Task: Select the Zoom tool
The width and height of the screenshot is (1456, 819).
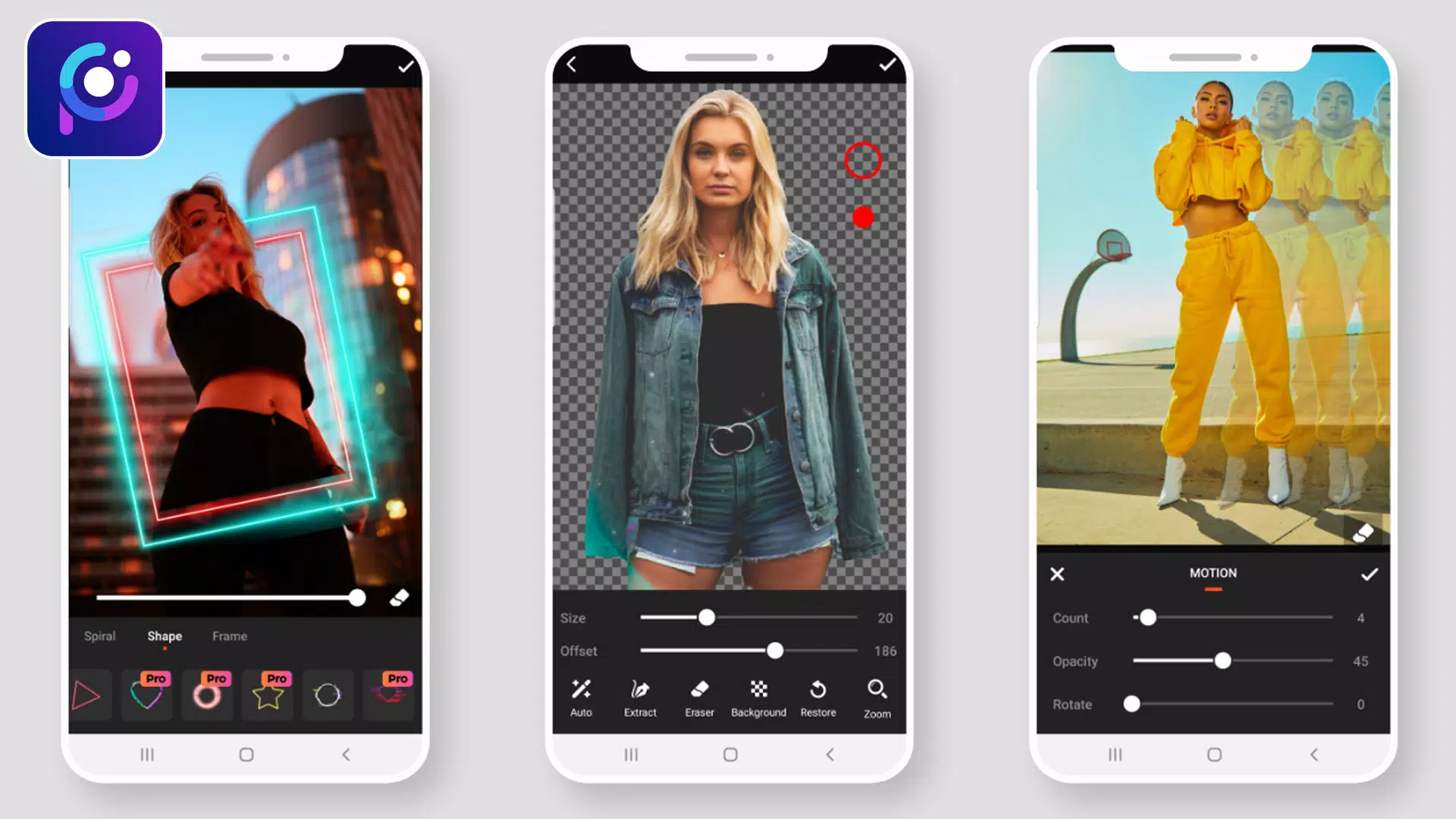Action: (x=876, y=697)
